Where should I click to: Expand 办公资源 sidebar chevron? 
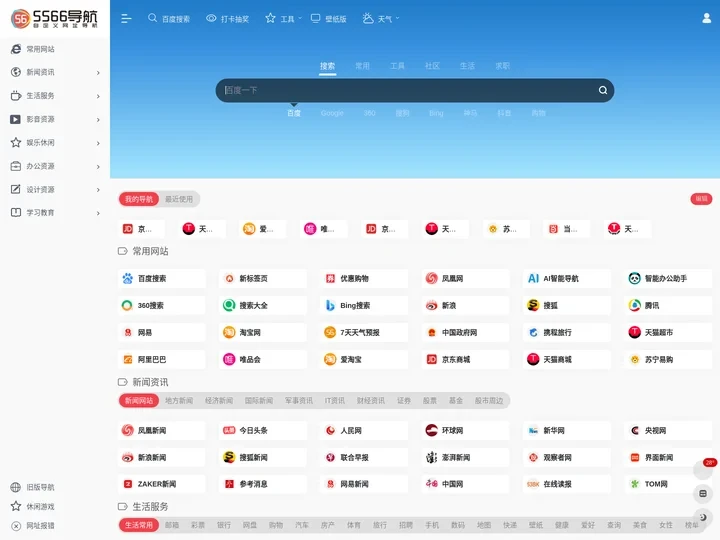(98, 166)
